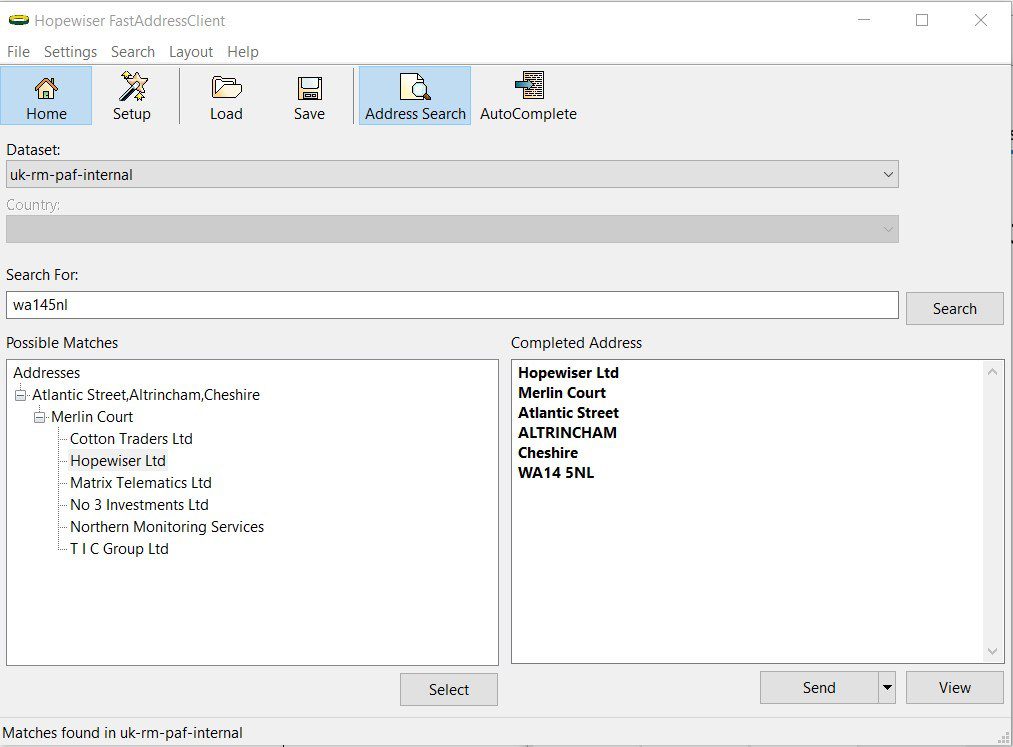Screen dimensions: 1013x747
Task: Minimize the FastAddressClient window
Action: pos(864,20)
